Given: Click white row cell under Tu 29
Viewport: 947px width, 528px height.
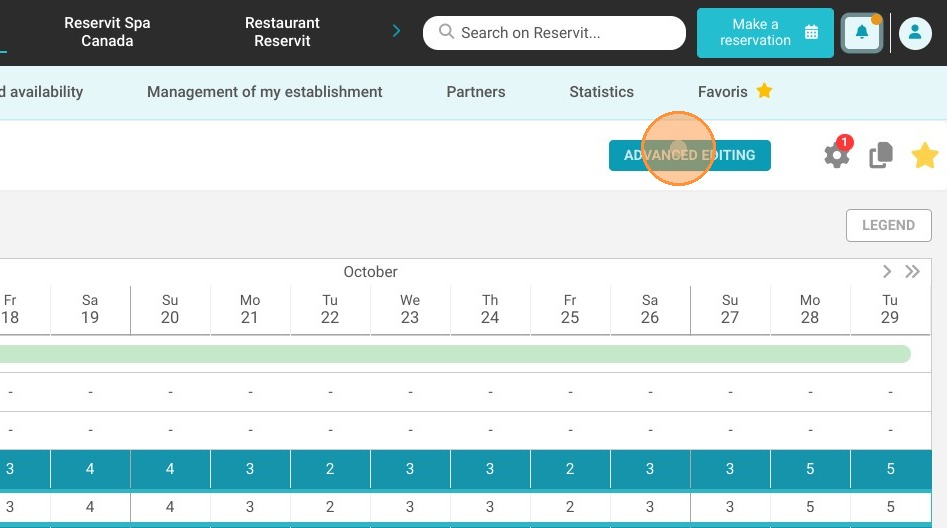Looking at the screenshot, I should tap(890, 507).
